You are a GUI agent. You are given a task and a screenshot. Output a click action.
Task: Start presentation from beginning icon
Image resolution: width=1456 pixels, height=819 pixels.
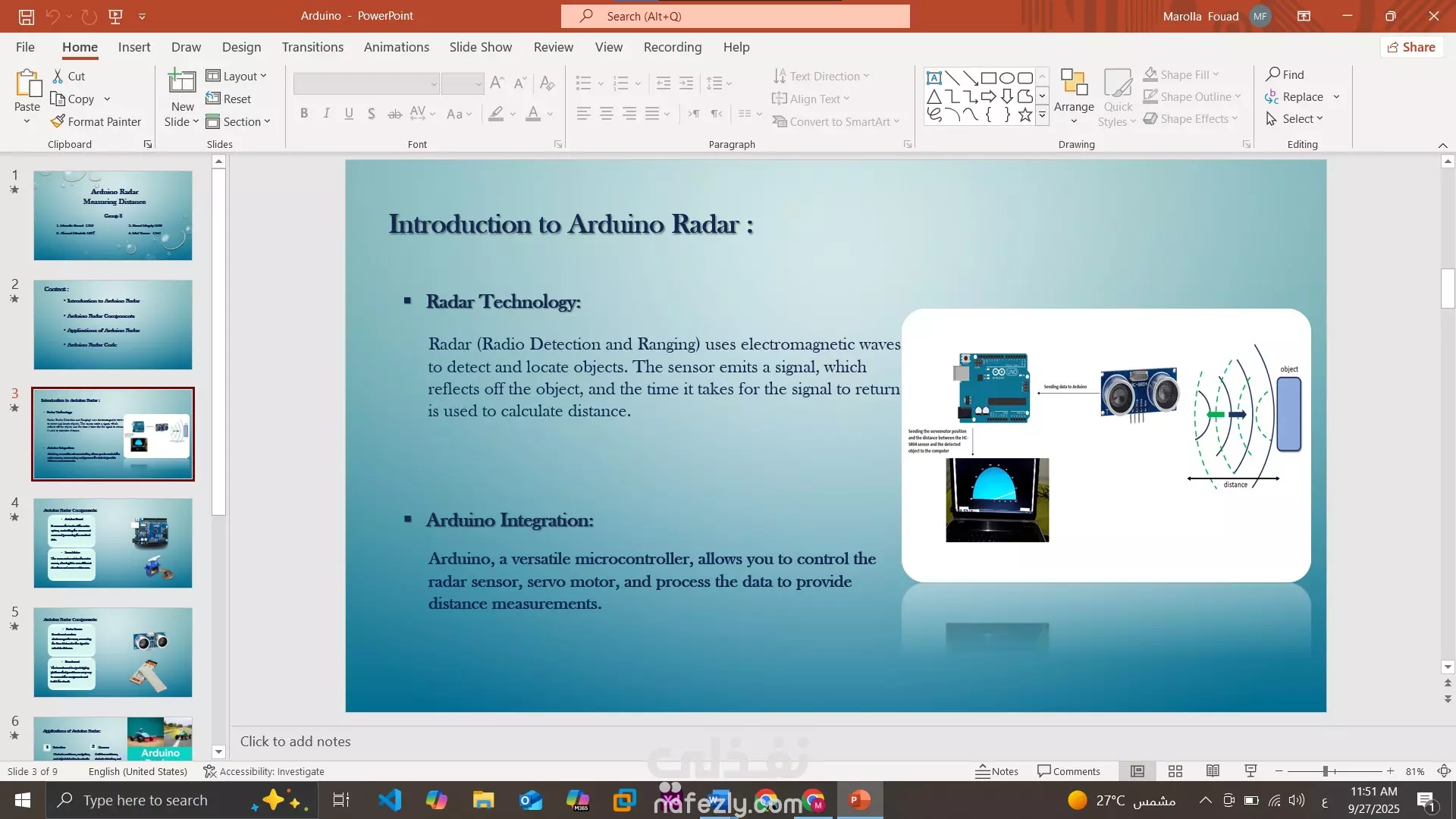tap(115, 16)
